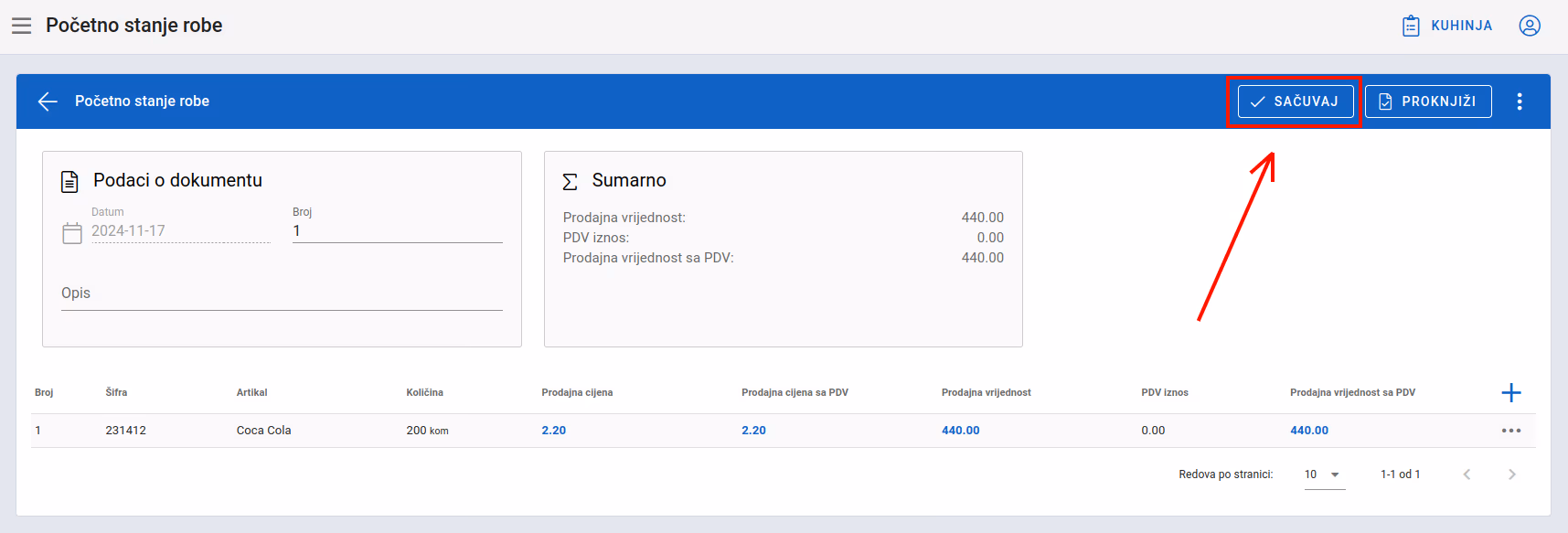The height and width of the screenshot is (533, 1568).
Task: Click the Opis description field
Action: (282, 293)
